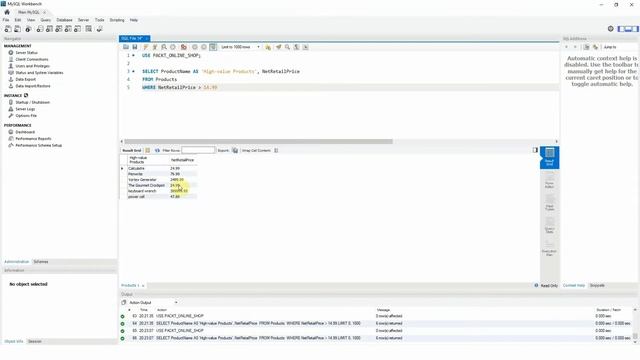Execute the query with the lightning icon
This screenshot has width=640, height=360.
pos(146,47)
